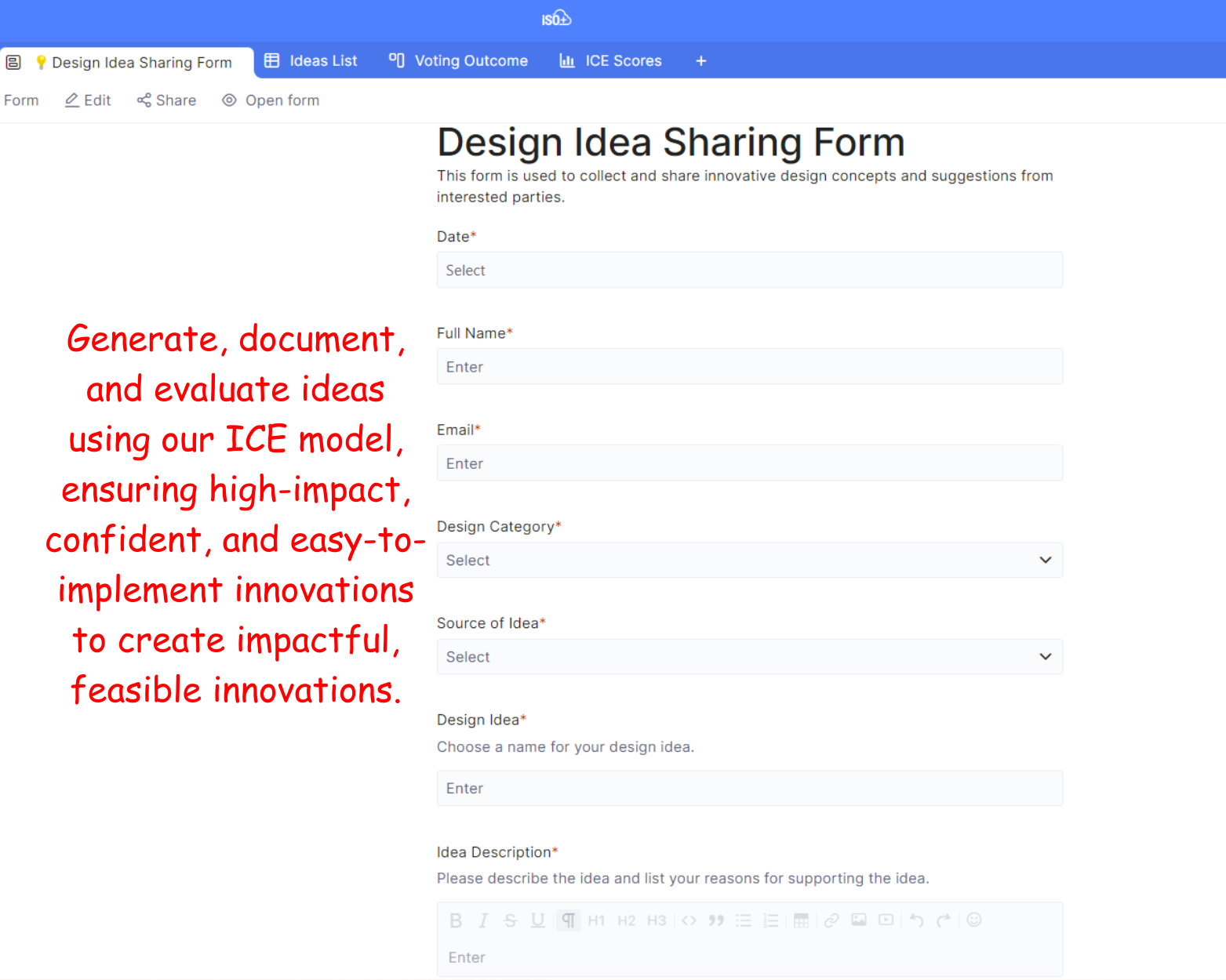Image resolution: width=1226 pixels, height=980 pixels.
Task: Insert a table in Idea Description
Action: (x=801, y=920)
